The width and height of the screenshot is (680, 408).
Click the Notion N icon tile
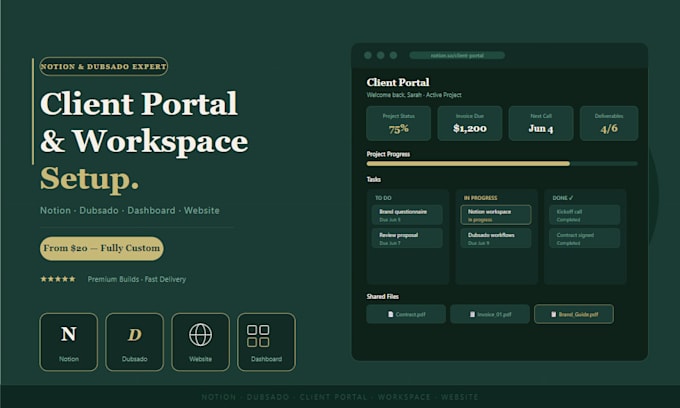[x=69, y=342]
